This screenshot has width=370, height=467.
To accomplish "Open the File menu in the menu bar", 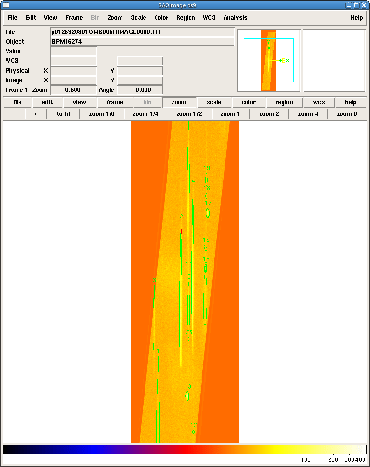I will coord(12,18).
